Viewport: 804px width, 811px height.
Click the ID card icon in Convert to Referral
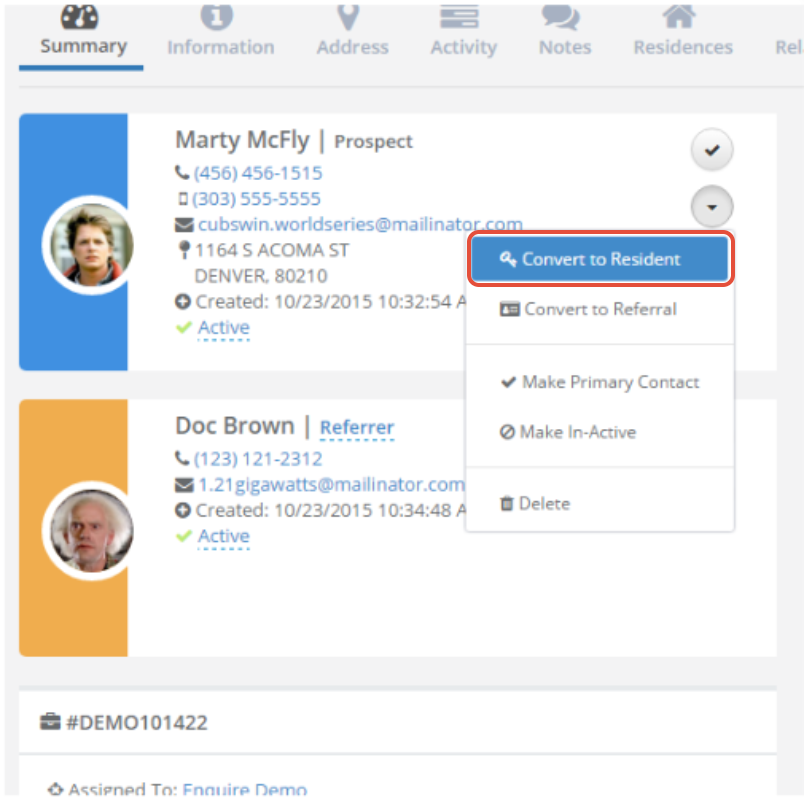coord(510,309)
